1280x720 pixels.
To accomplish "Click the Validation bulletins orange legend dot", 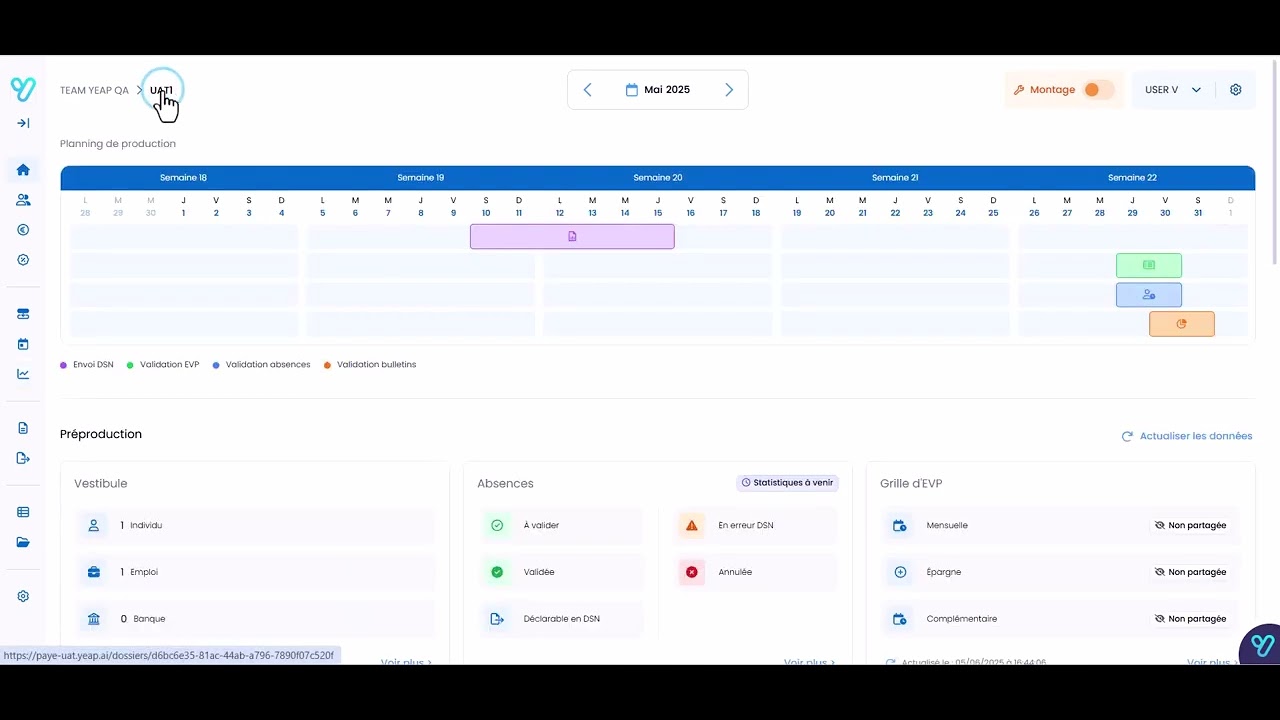I will click(x=327, y=365).
